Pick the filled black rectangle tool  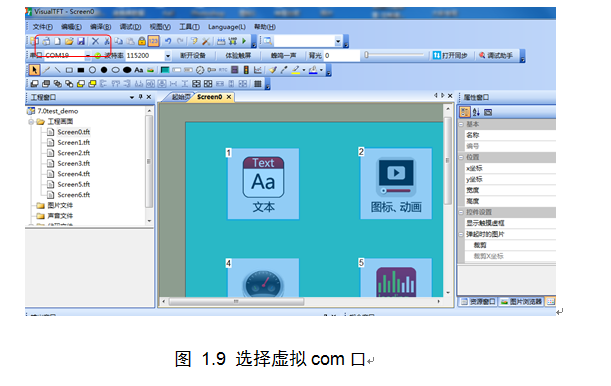point(81,71)
